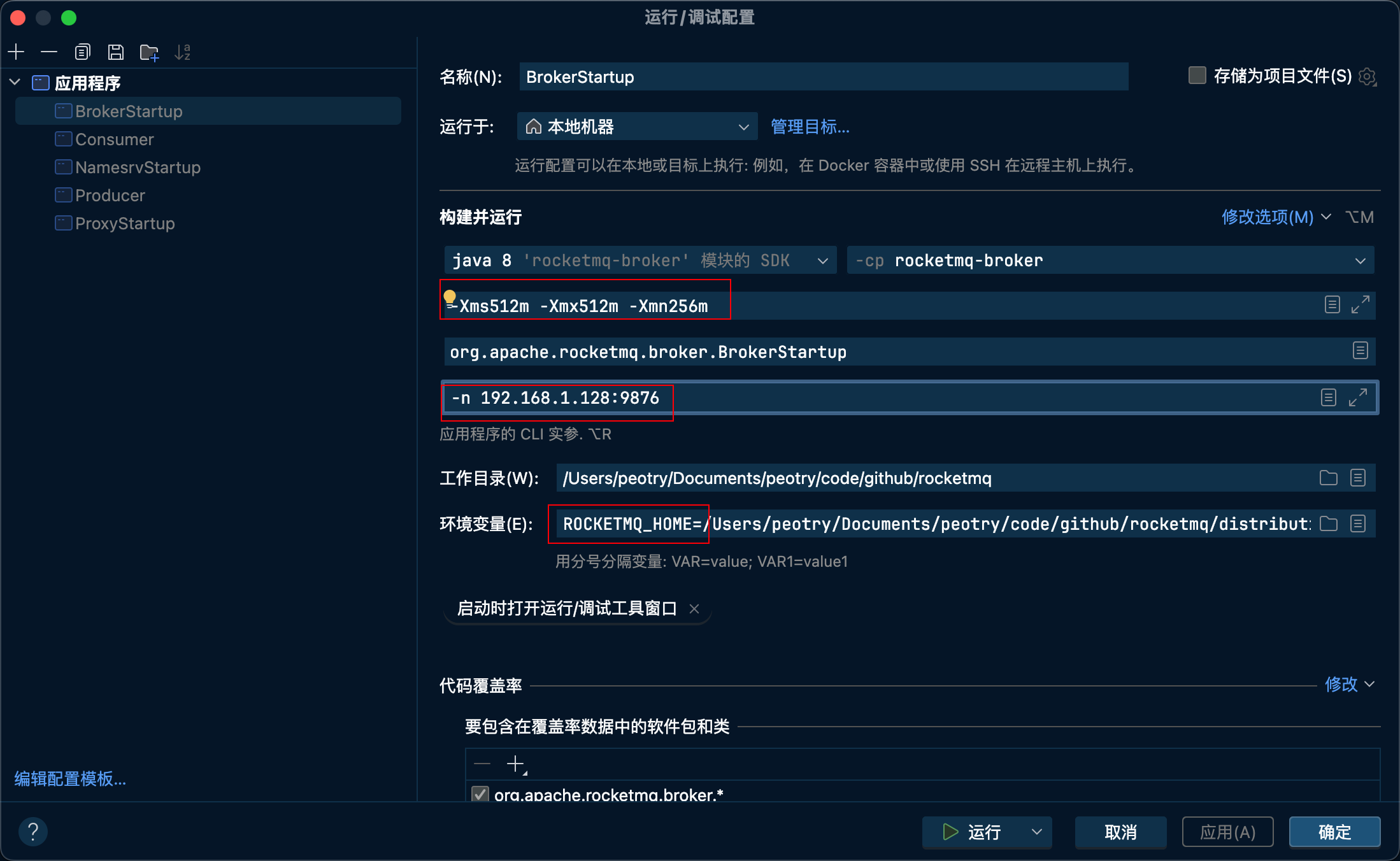1400x861 pixels.
Task: Open the Manage targets link
Action: (x=810, y=127)
